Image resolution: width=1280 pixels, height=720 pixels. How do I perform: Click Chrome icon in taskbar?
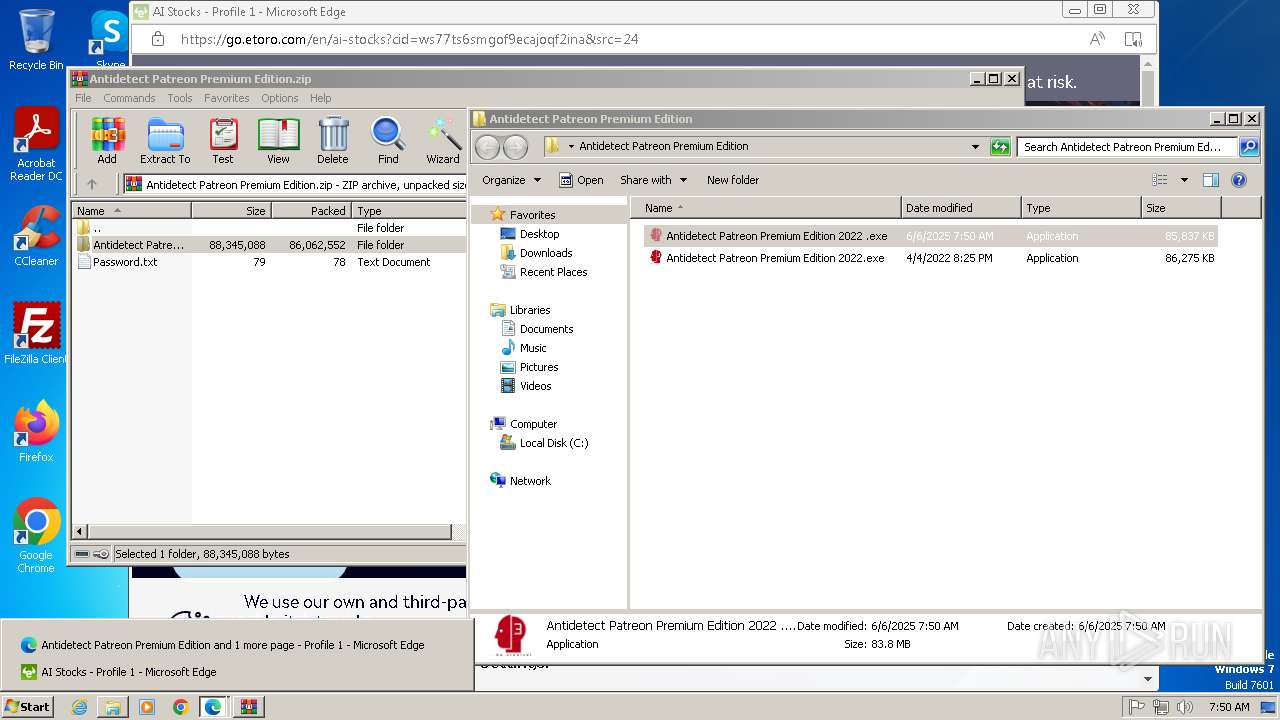click(x=180, y=707)
